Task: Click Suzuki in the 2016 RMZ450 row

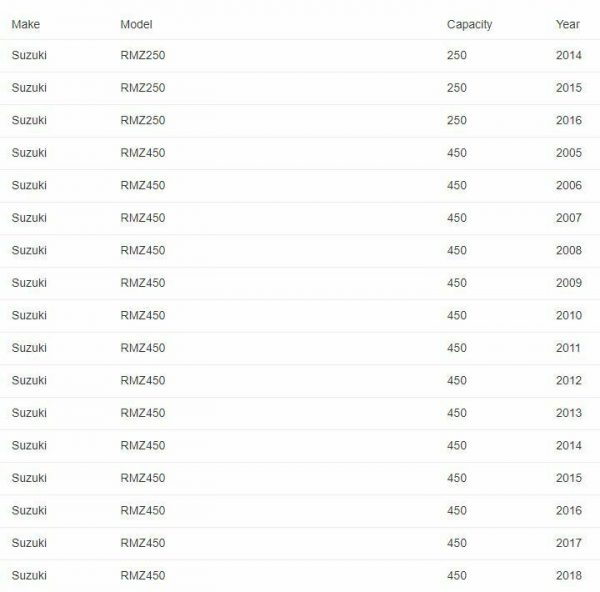Action: 29,510
